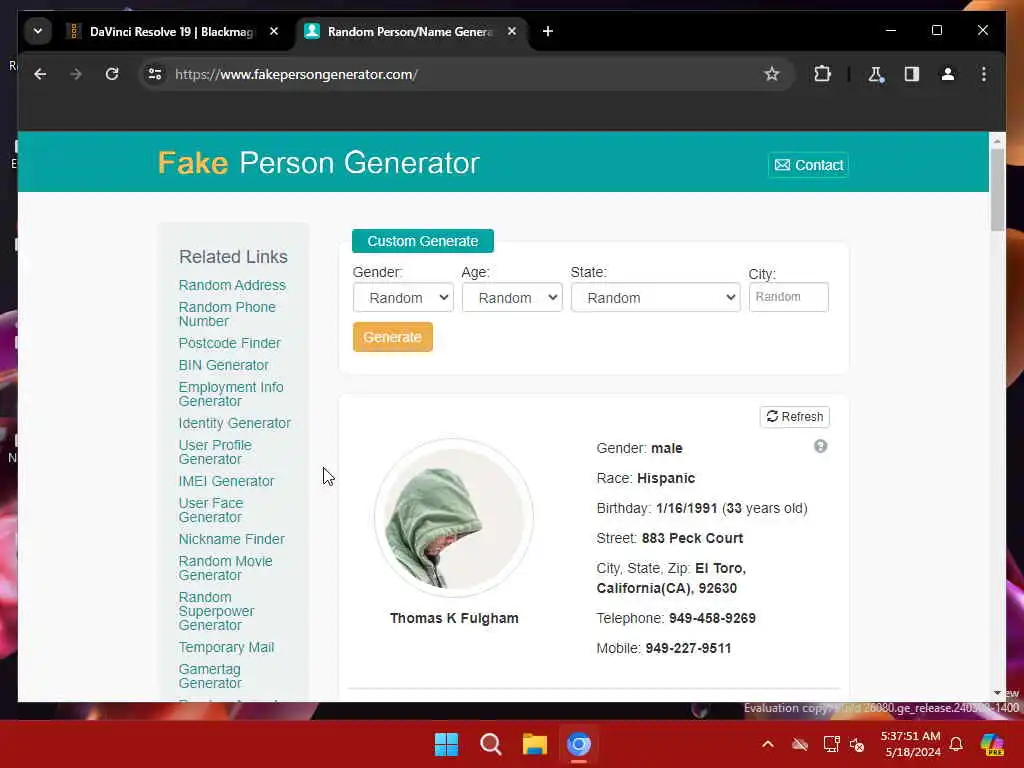Open the Age dropdown
The width and height of the screenshot is (1024, 768).
tap(512, 298)
